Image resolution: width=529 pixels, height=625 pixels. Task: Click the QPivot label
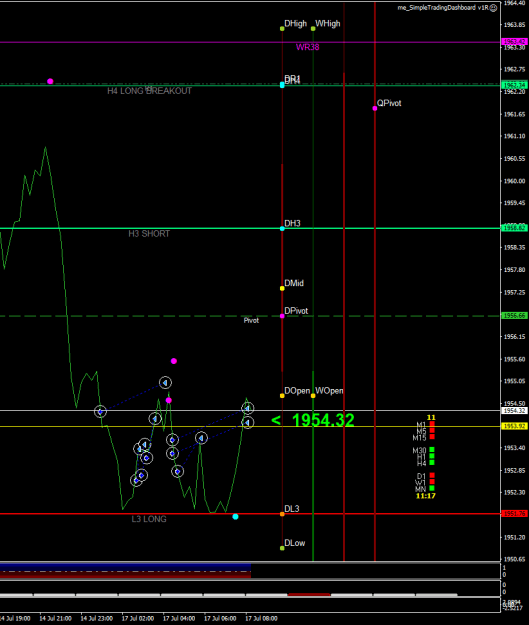pos(389,103)
